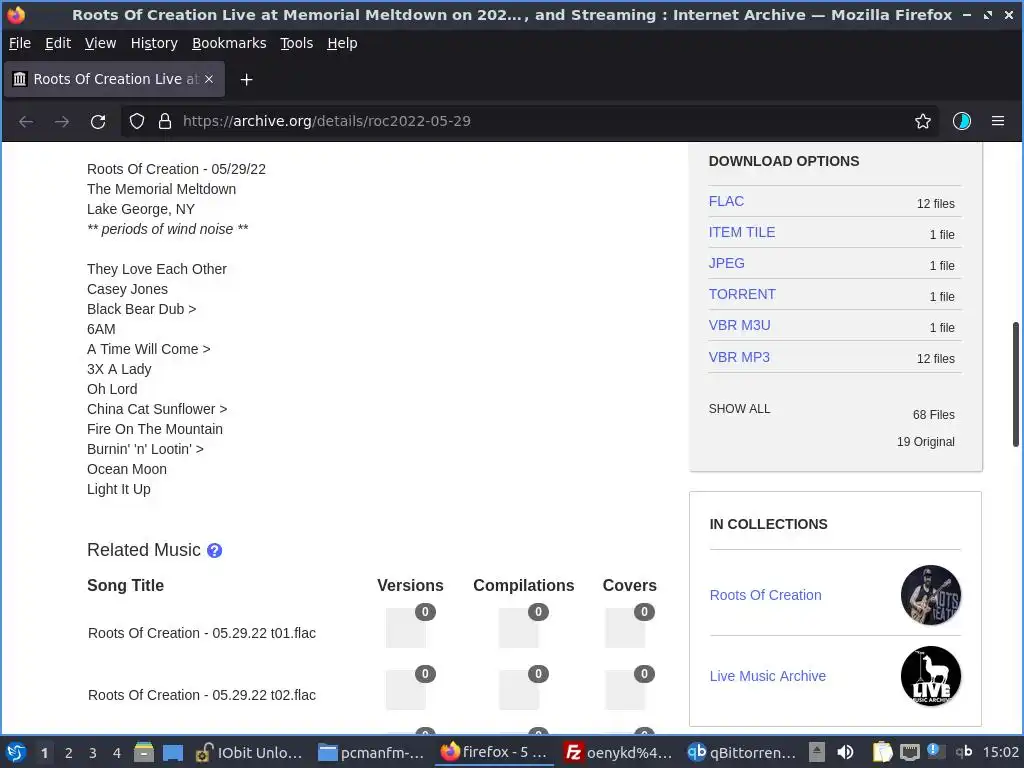Close the Roots Of Creation tab
This screenshot has width=1024, height=768.
[x=209, y=79]
